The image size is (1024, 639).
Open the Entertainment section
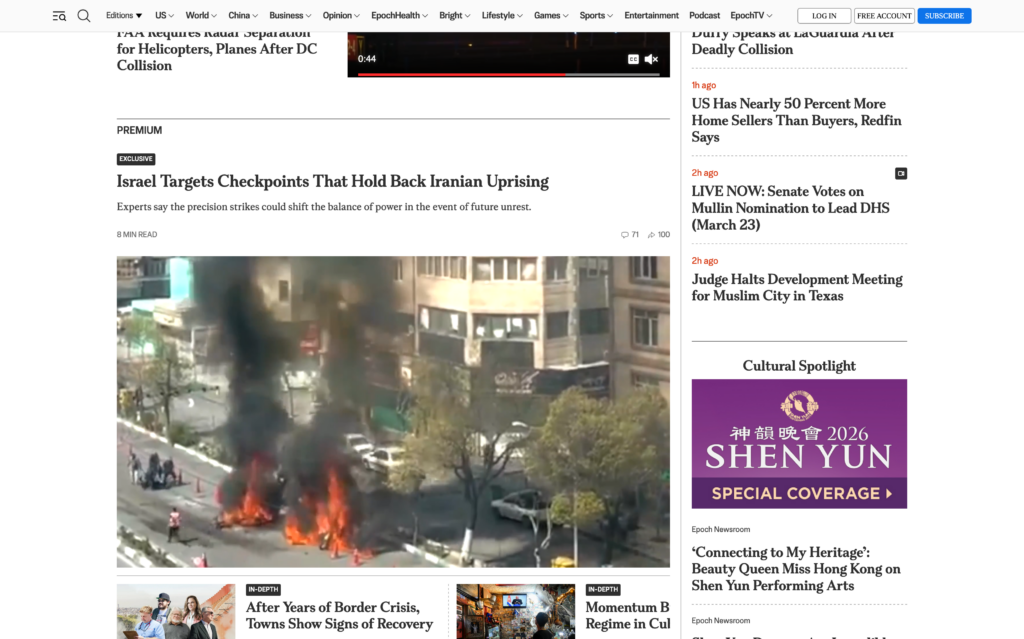pyautogui.click(x=651, y=16)
